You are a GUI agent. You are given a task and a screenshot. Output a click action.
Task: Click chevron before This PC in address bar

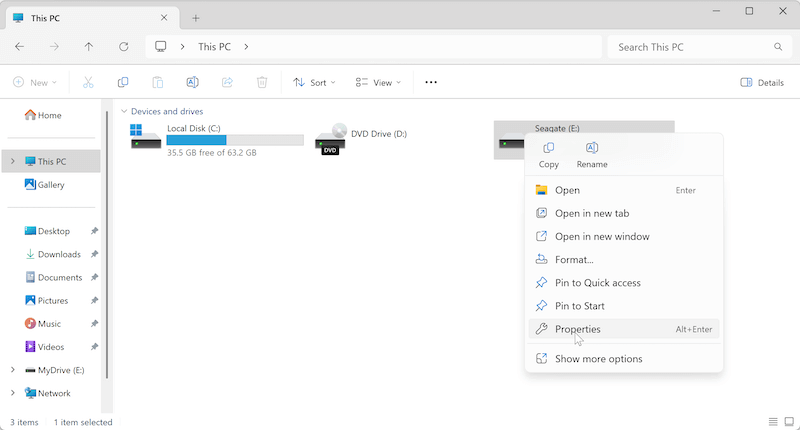pyautogui.click(x=182, y=46)
